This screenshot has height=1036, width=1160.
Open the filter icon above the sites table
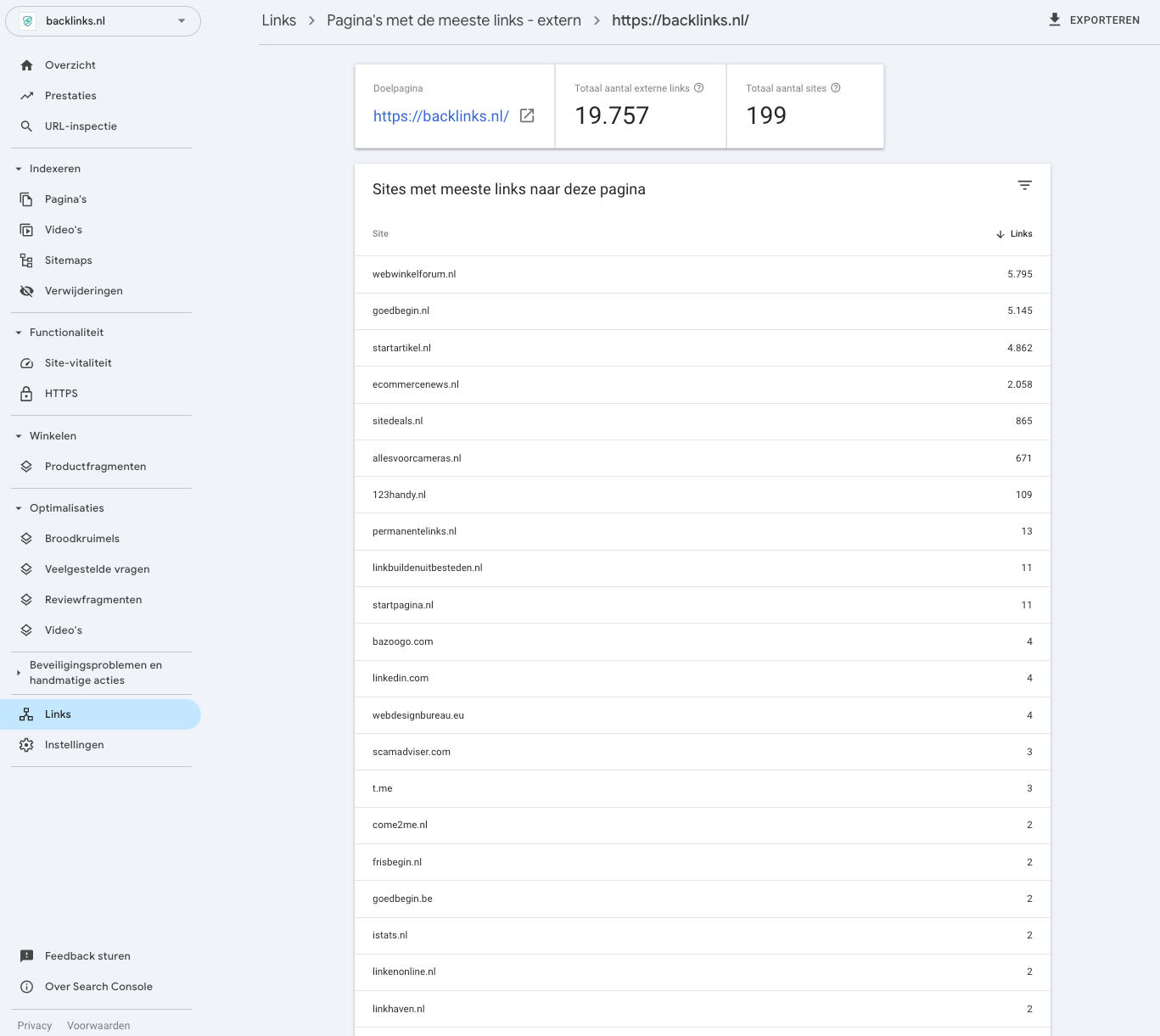point(1024,185)
